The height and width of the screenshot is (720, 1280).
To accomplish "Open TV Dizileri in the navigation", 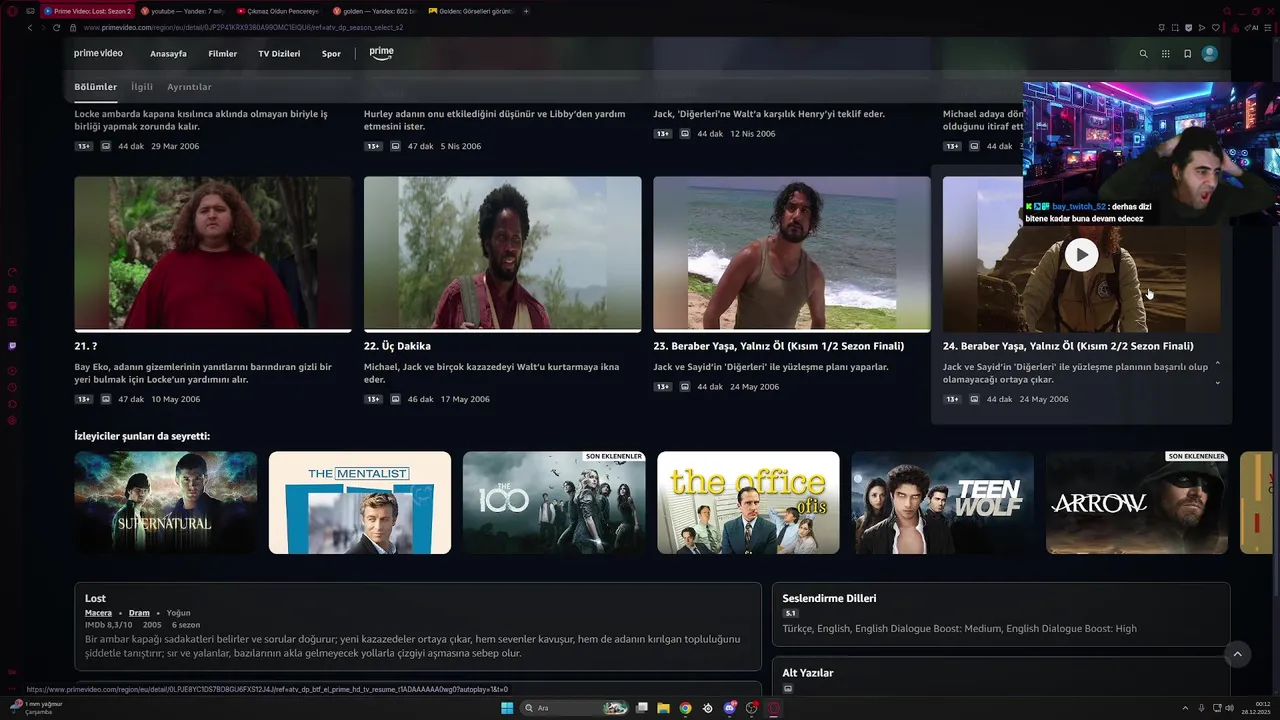I will tap(279, 54).
